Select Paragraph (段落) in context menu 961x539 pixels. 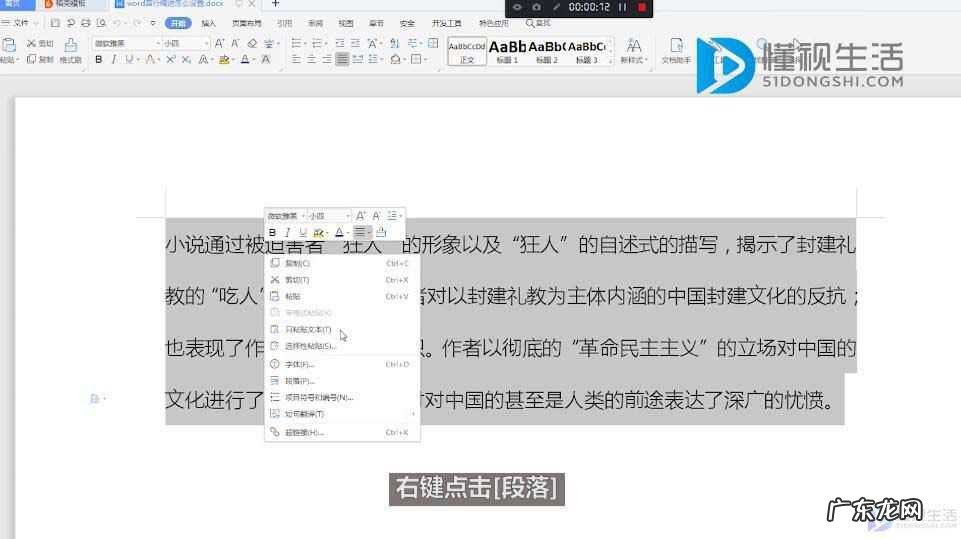pyautogui.click(x=342, y=381)
